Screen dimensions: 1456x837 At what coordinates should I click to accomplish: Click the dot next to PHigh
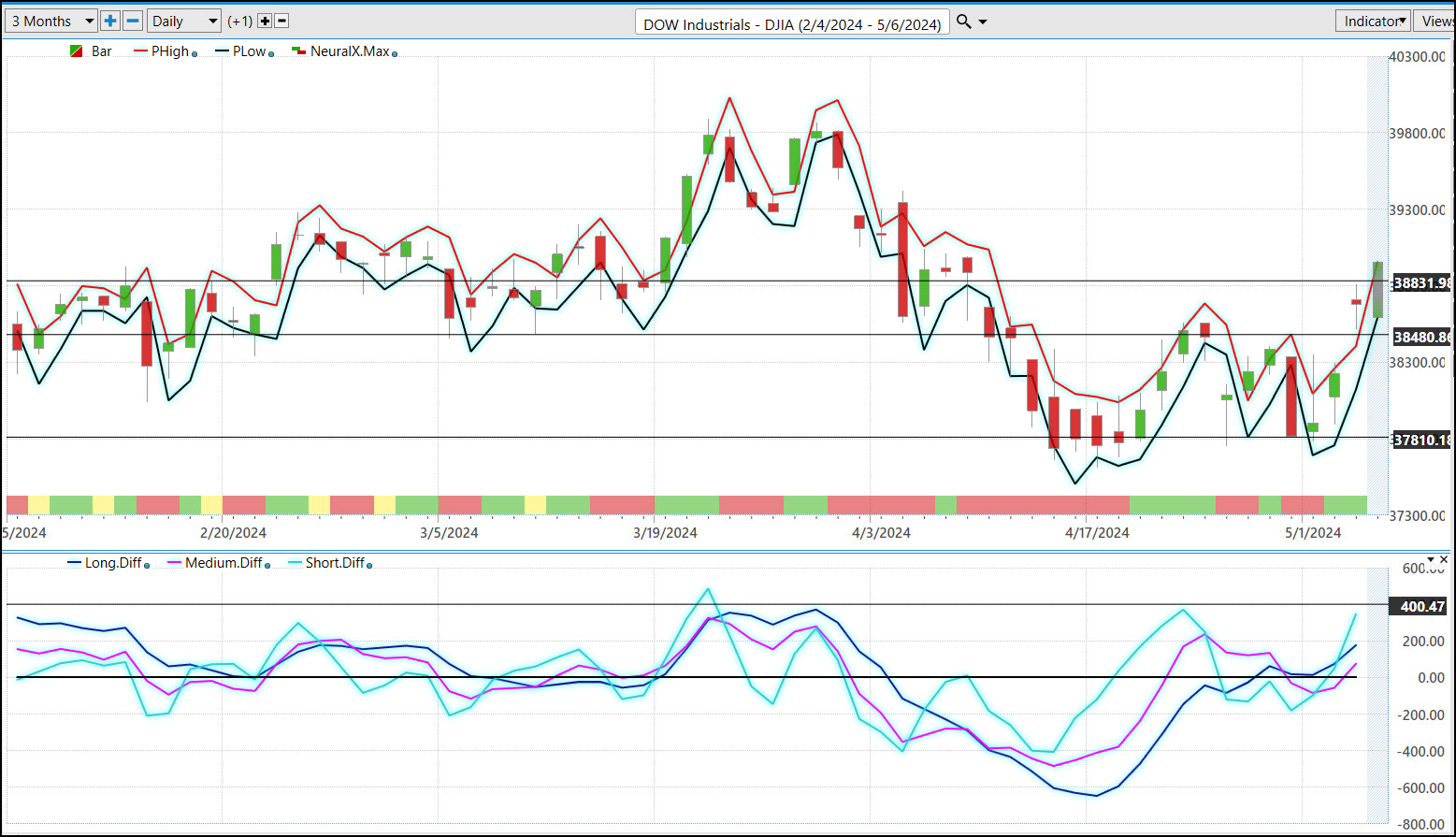[x=195, y=54]
